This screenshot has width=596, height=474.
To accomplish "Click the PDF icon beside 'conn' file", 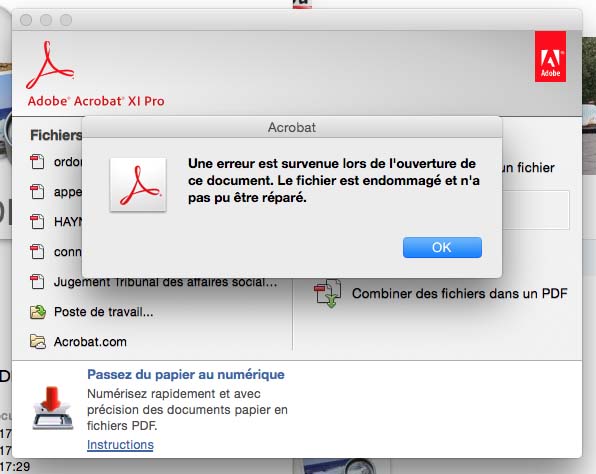I will pos(37,252).
